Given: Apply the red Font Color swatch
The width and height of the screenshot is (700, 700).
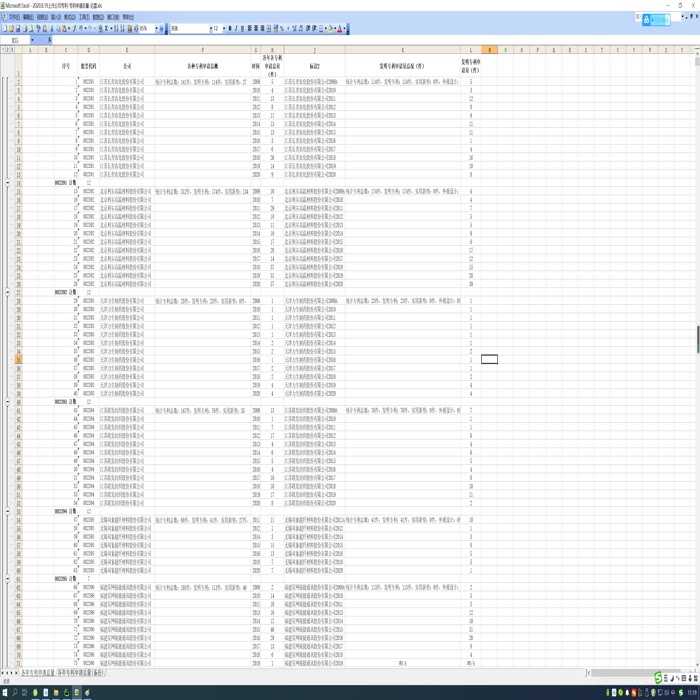Looking at the screenshot, I should click(x=339, y=29).
